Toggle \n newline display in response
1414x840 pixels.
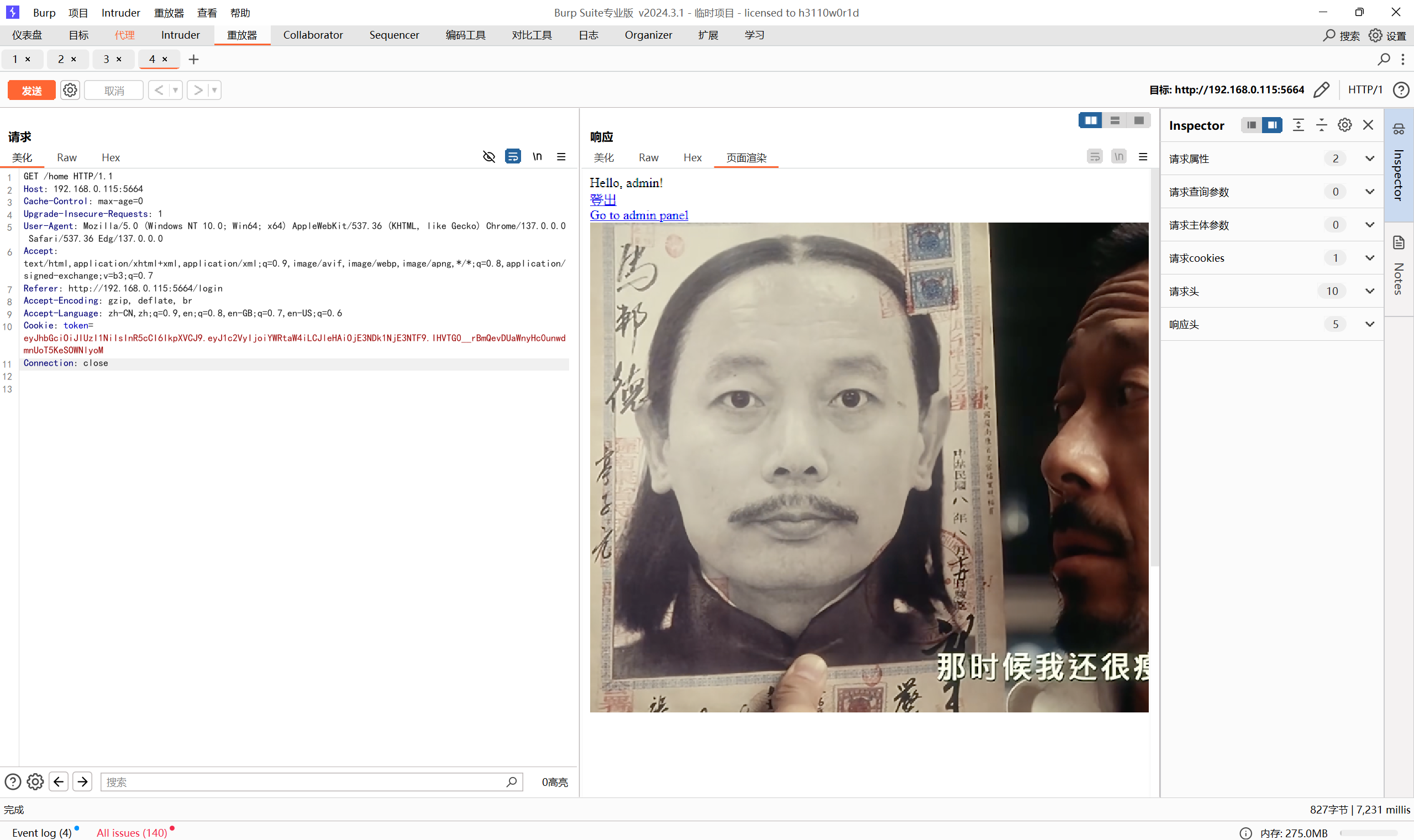coord(1118,157)
